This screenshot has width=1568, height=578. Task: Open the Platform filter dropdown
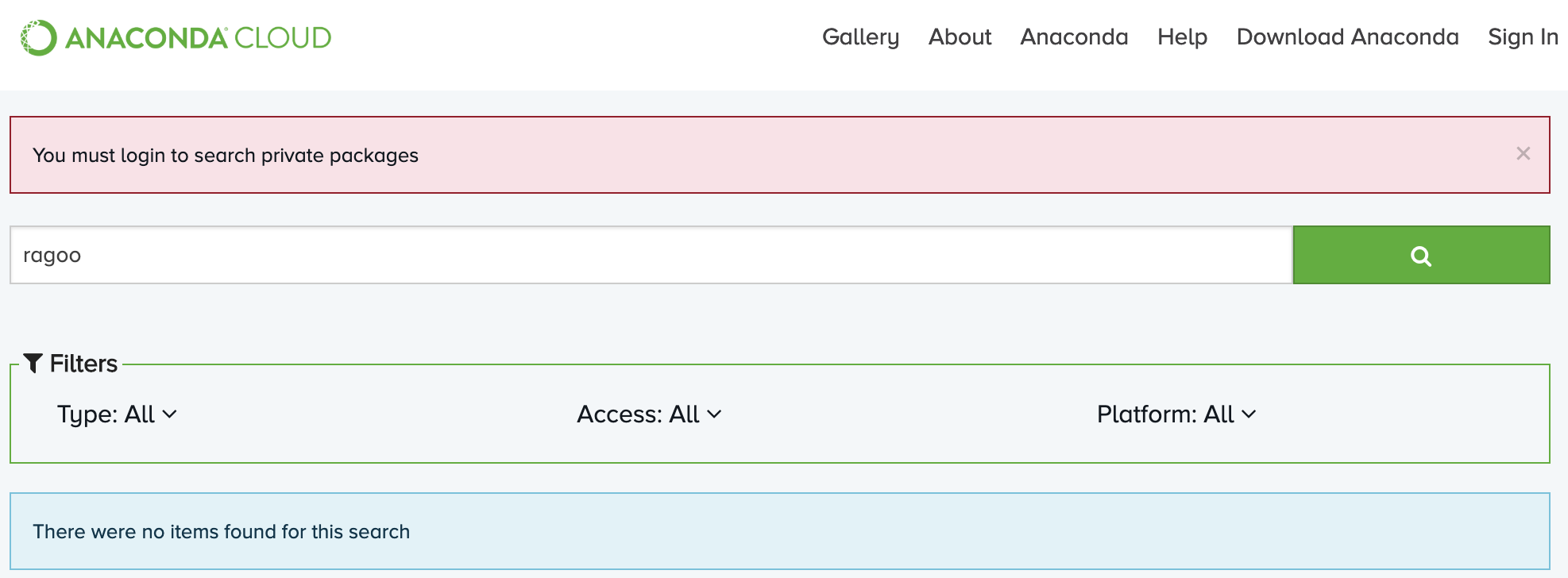(x=1176, y=414)
